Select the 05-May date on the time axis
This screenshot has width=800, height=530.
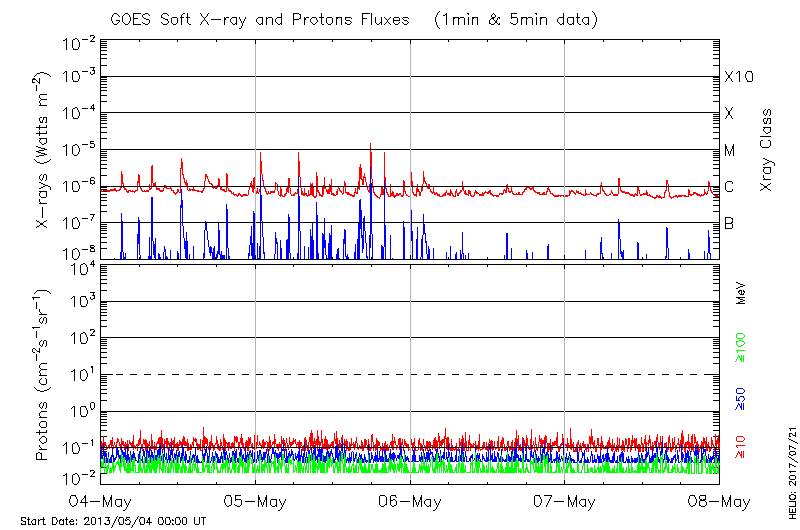pos(256,500)
